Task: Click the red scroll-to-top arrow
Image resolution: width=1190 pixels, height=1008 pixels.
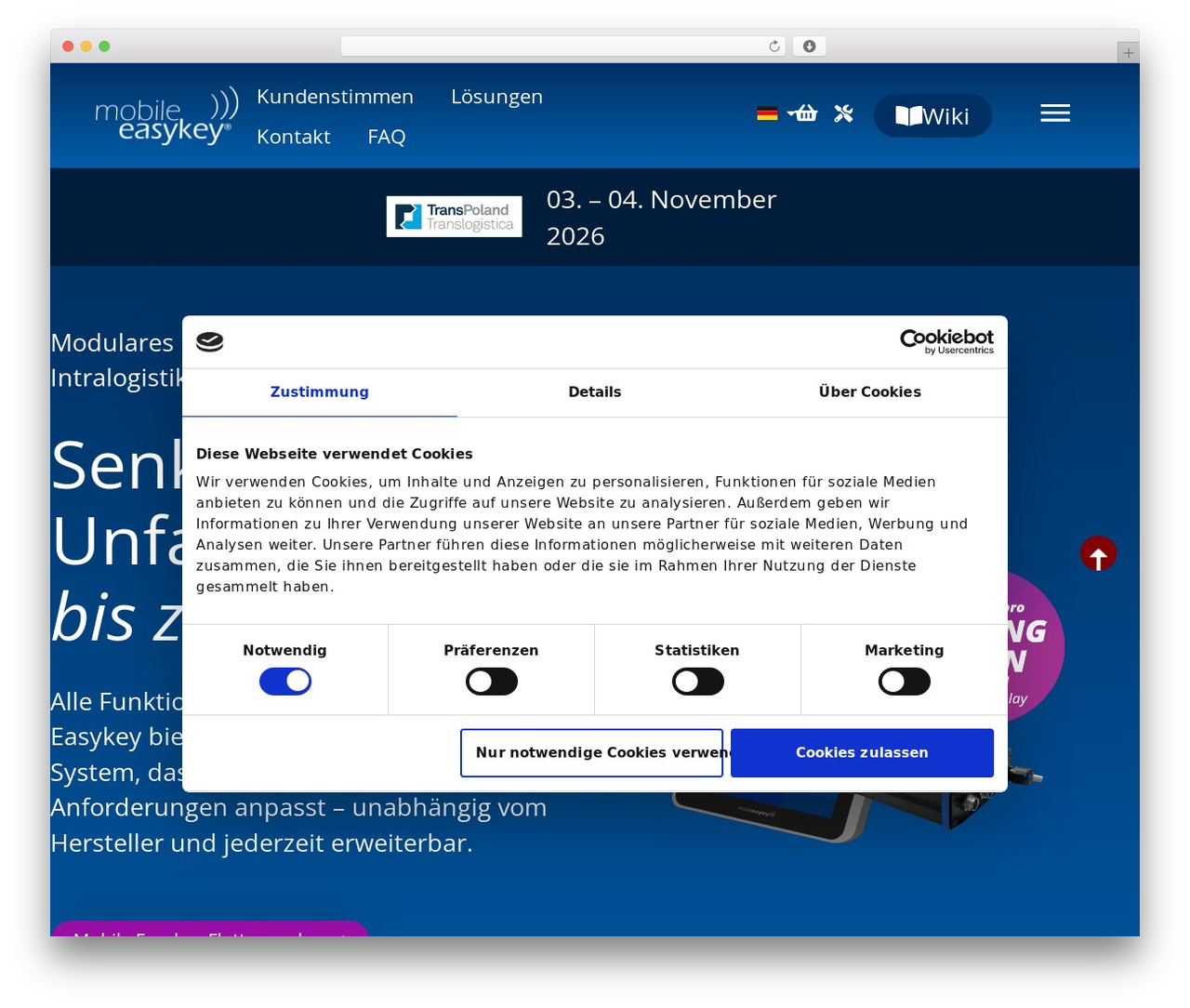Action: pyautogui.click(x=1098, y=553)
